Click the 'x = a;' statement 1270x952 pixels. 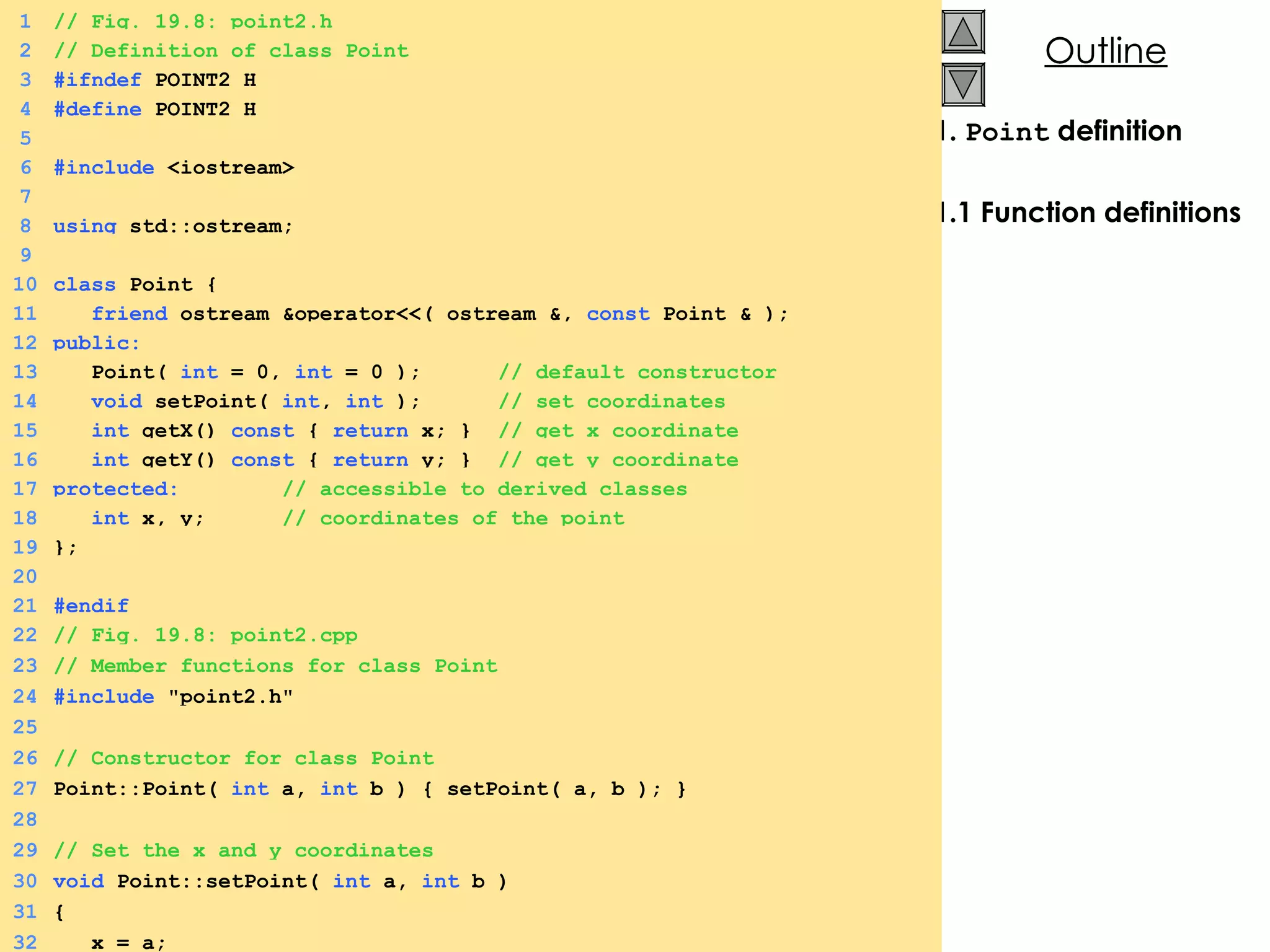(x=128, y=942)
